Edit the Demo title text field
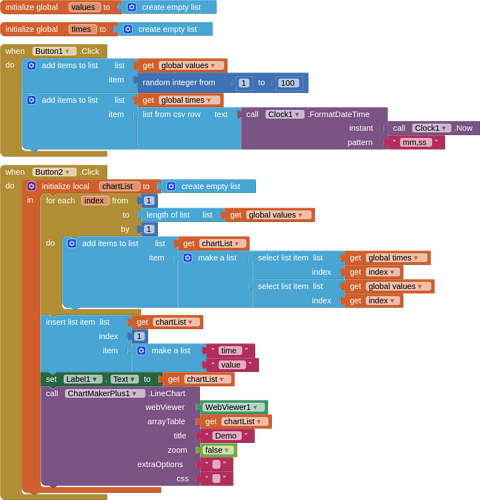Screen dimensions: 480x500 point(226,436)
